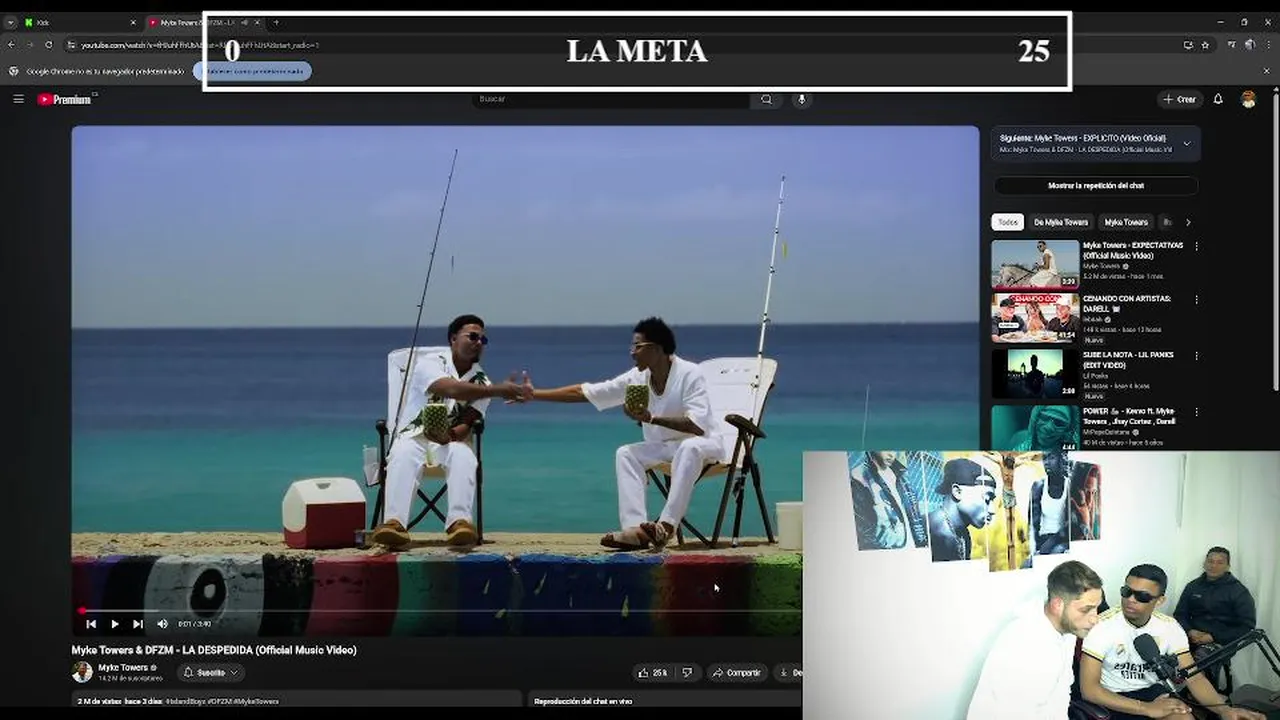This screenshot has height=720, width=1280.
Task: Expand the Siguiente mix playlist panel
Action: tap(1186, 143)
